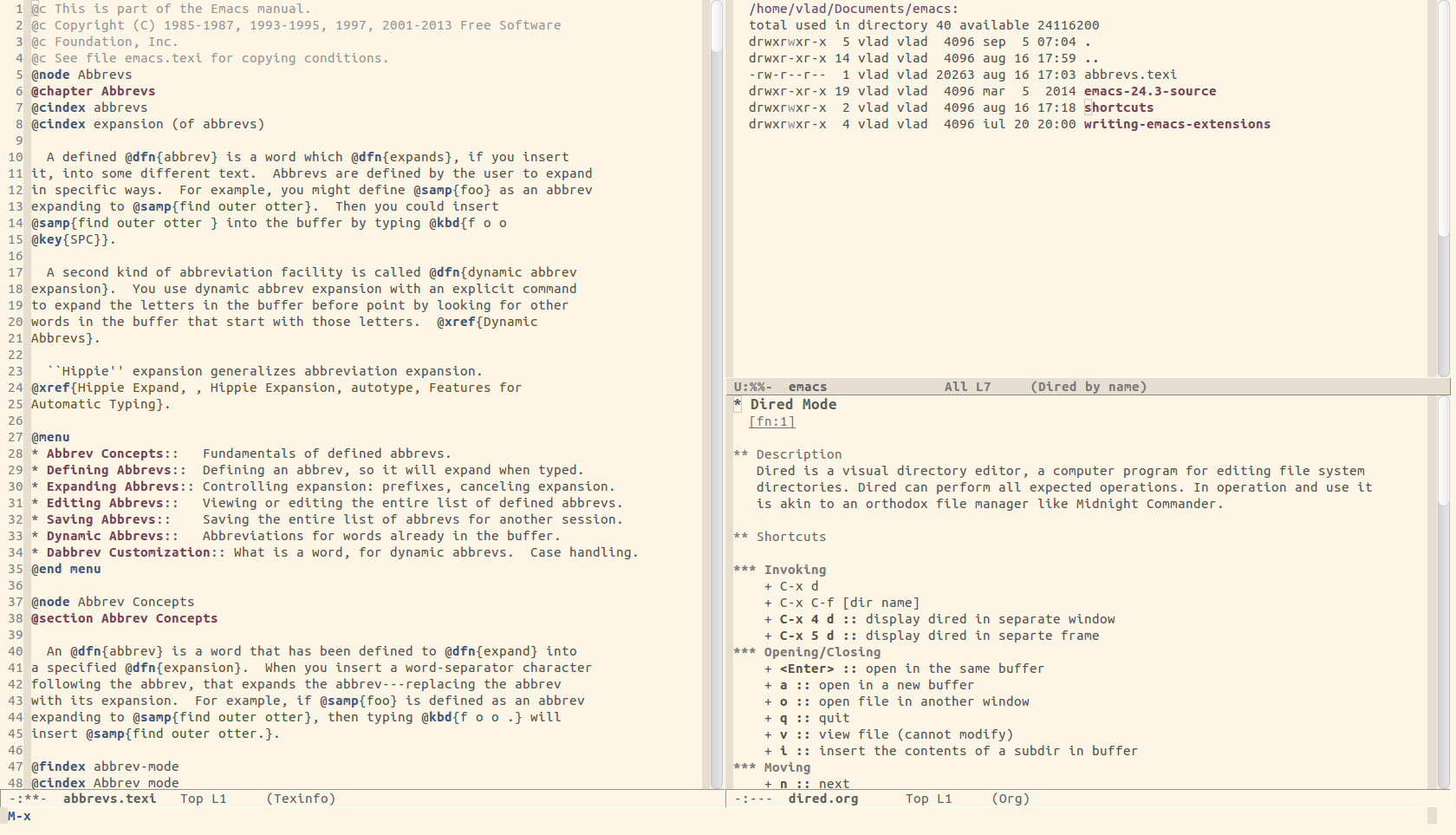
Task: Click the Dired by name mode indicator
Action: (x=1089, y=387)
